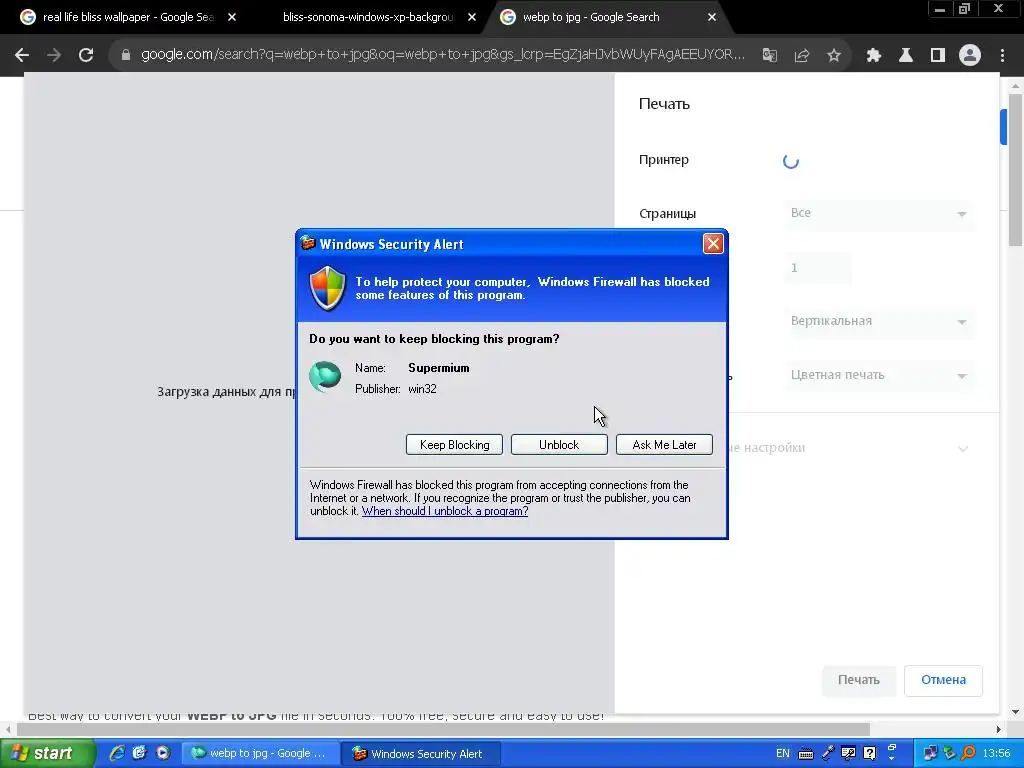Viewport: 1024px width, 768px height.
Task: Click the print dialog blue scrollbar
Action: (1003, 127)
